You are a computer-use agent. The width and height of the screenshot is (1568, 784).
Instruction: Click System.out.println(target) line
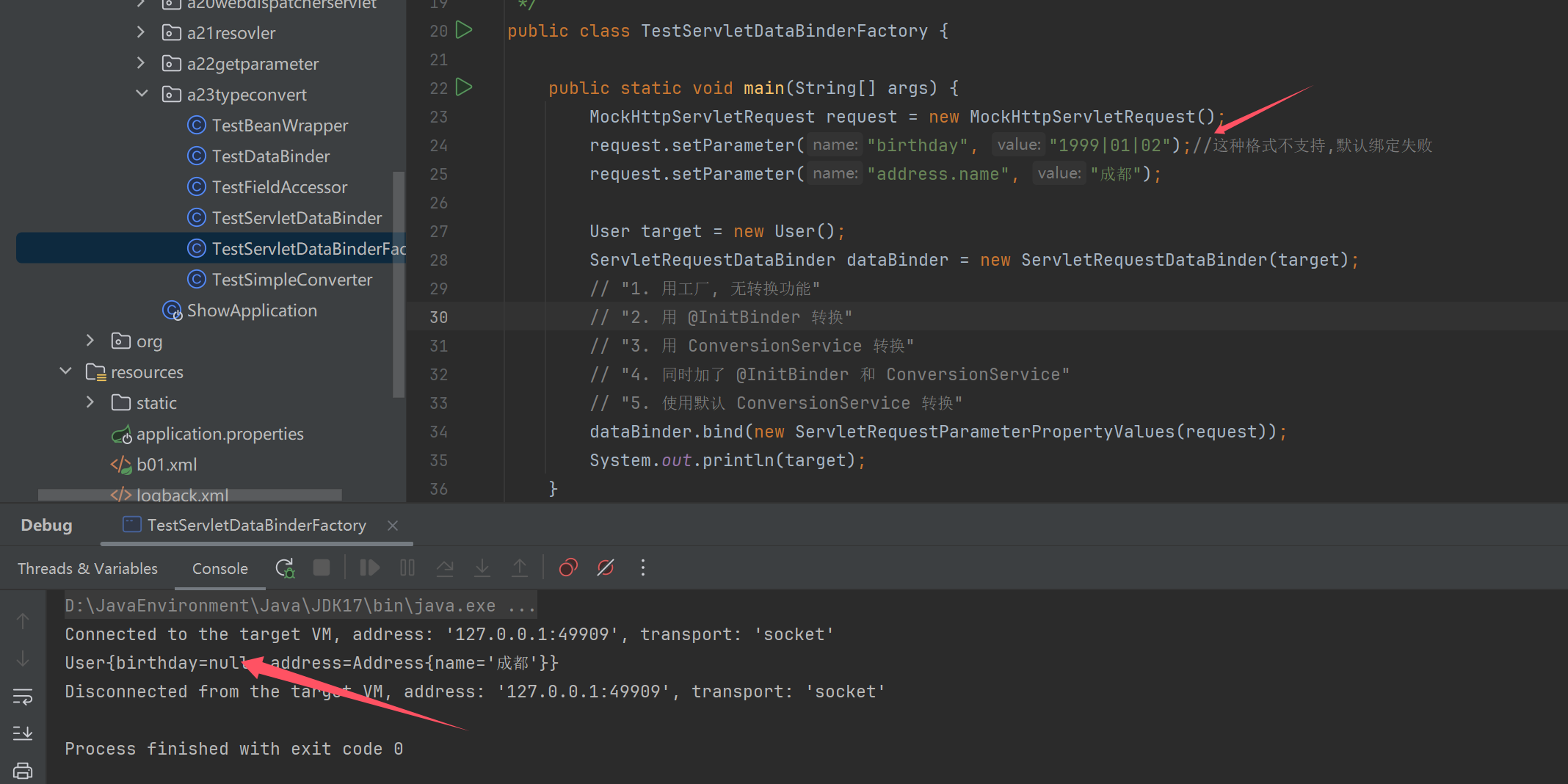point(727,460)
